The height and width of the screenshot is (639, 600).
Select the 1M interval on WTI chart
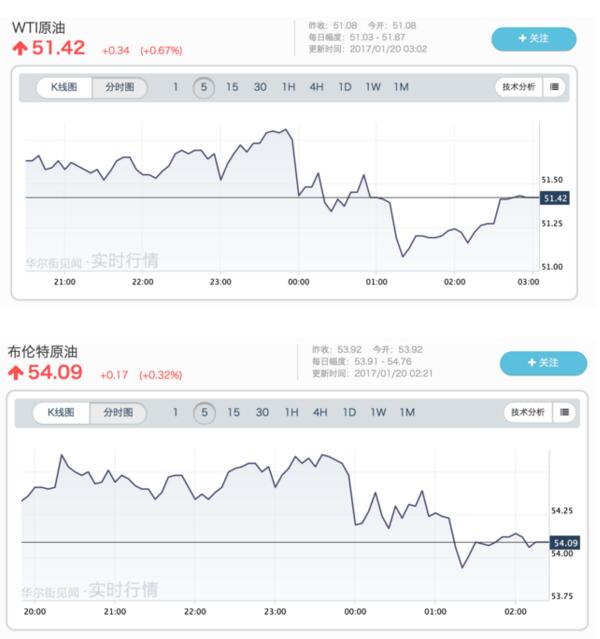click(x=401, y=87)
